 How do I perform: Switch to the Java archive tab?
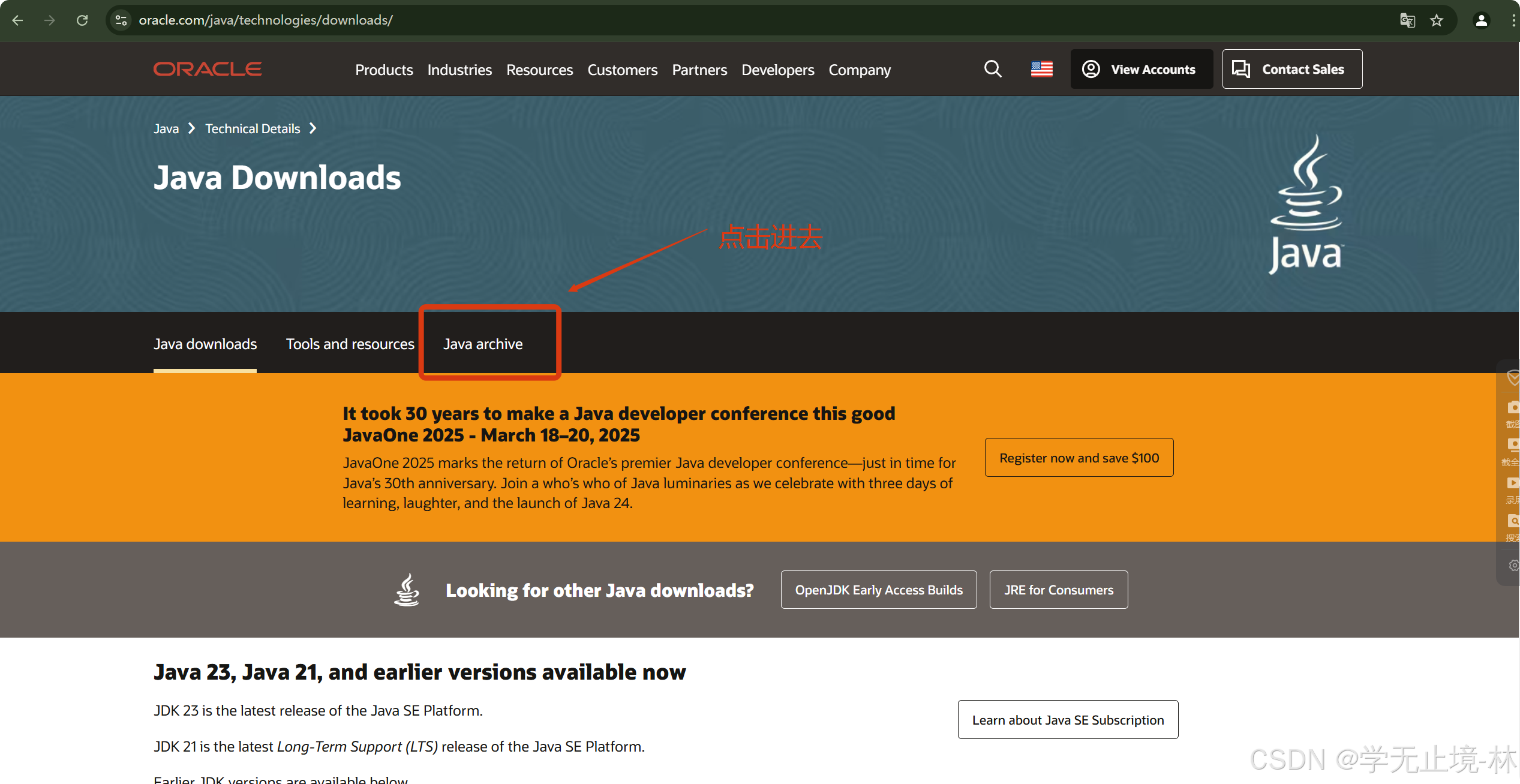click(x=483, y=344)
